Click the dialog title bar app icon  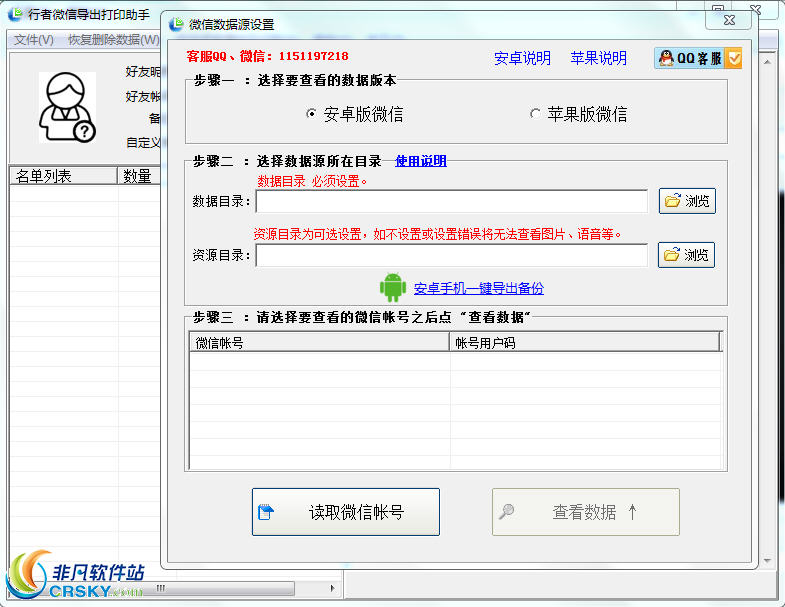tap(176, 24)
